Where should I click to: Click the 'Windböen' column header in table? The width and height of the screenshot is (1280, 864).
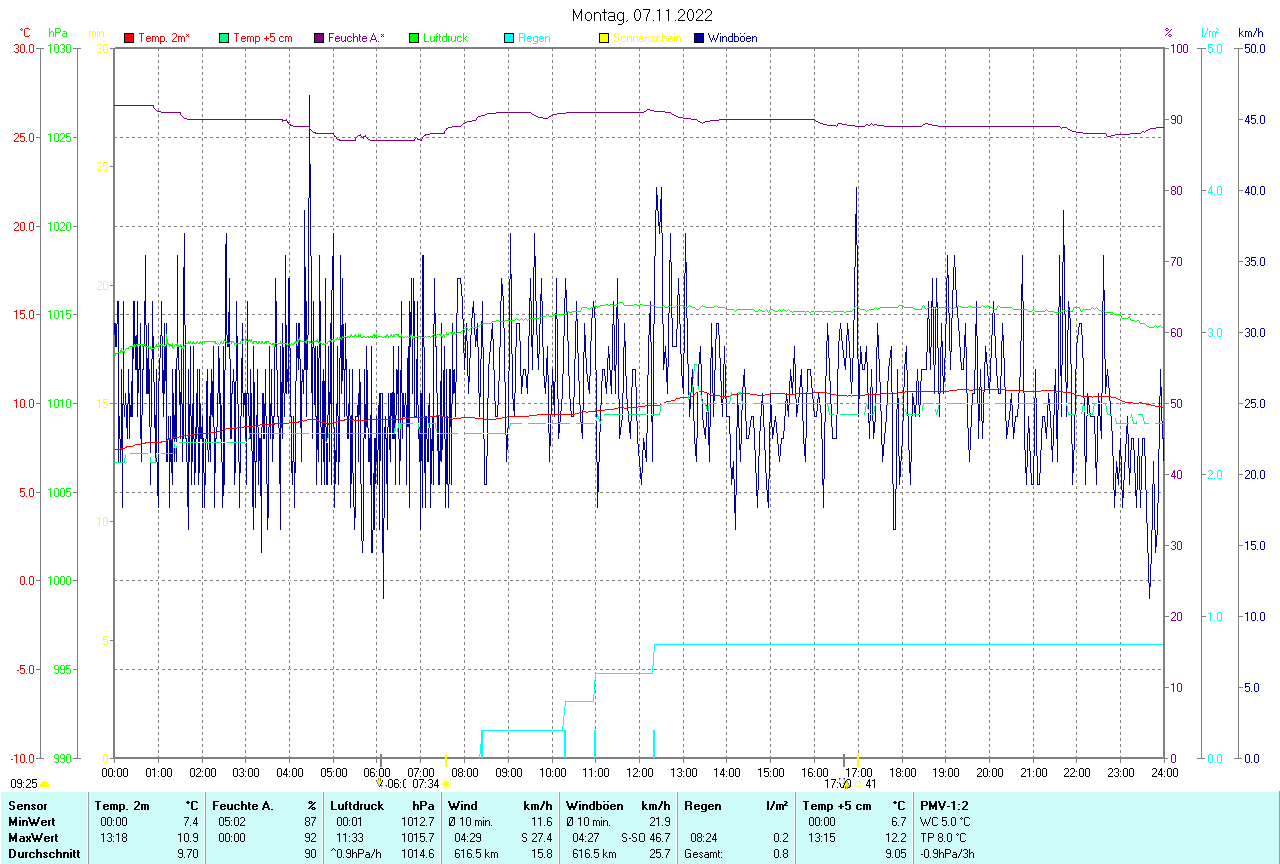595,805
